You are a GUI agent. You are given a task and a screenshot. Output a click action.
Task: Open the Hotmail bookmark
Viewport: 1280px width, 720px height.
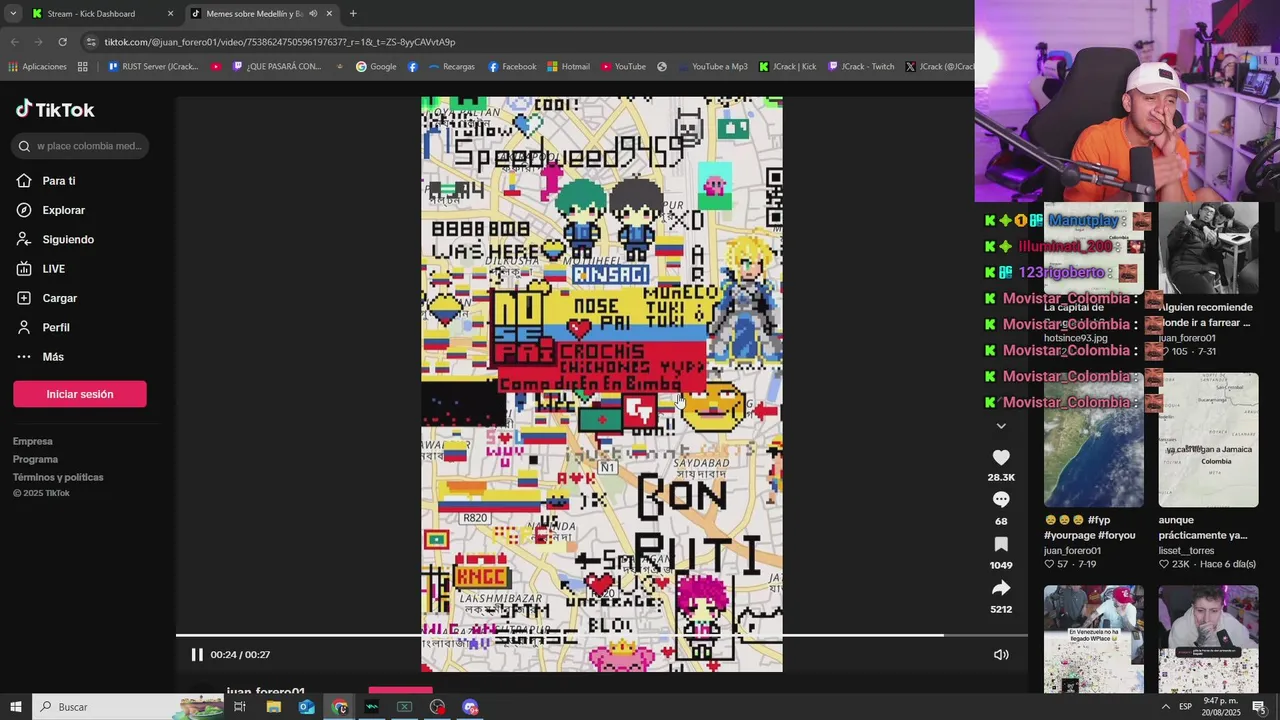pyautogui.click(x=568, y=67)
